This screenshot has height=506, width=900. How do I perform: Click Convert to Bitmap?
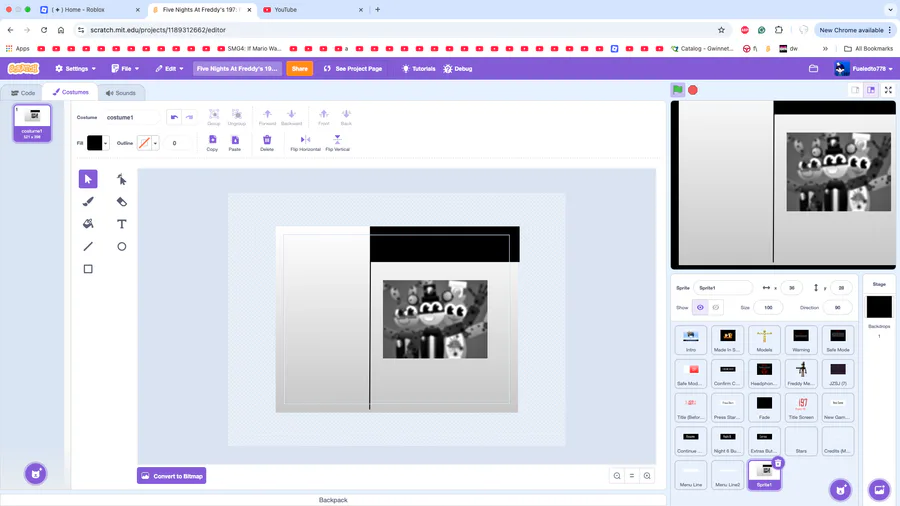(172, 476)
